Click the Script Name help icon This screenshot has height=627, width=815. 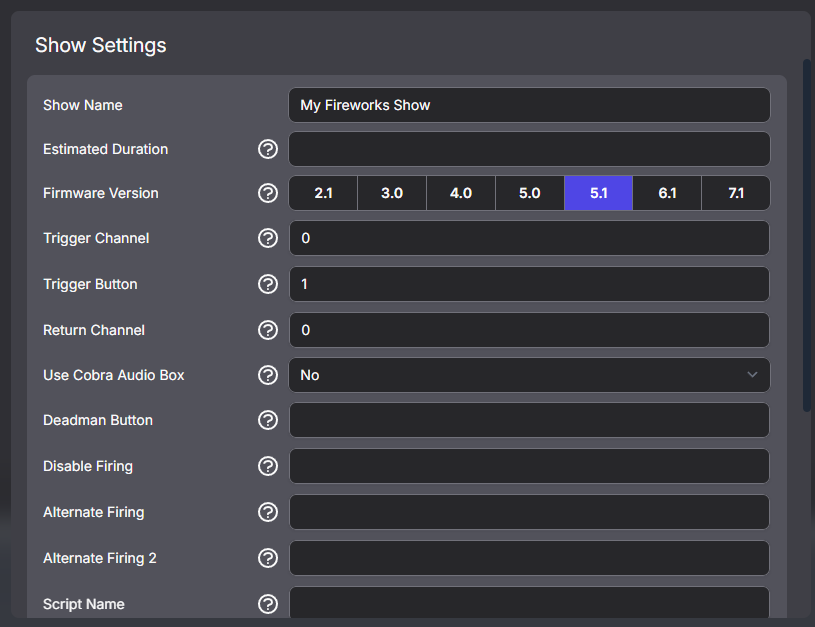click(267, 604)
